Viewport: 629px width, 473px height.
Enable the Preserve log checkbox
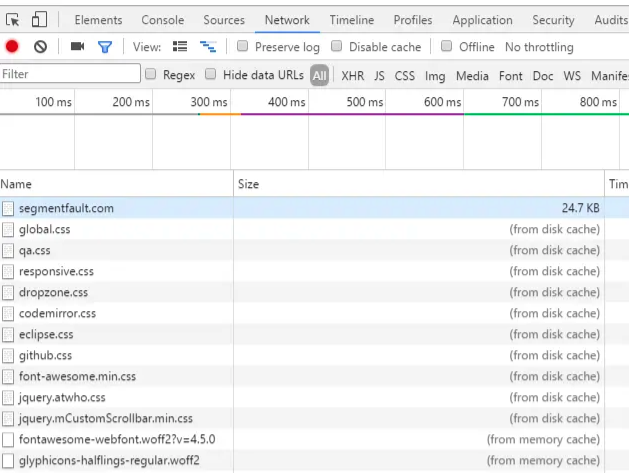[x=243, y=46]
